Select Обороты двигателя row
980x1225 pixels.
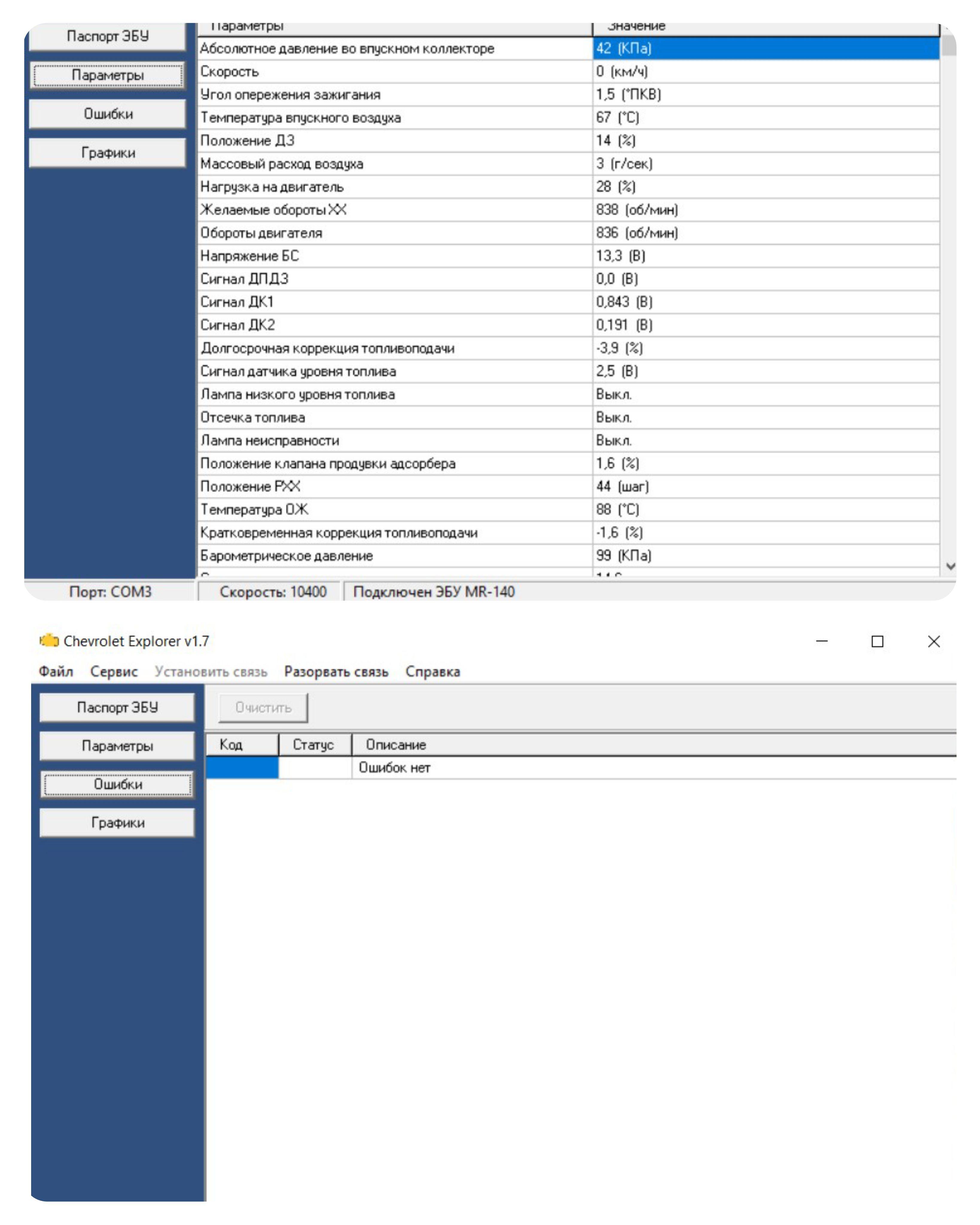point(568,233)
